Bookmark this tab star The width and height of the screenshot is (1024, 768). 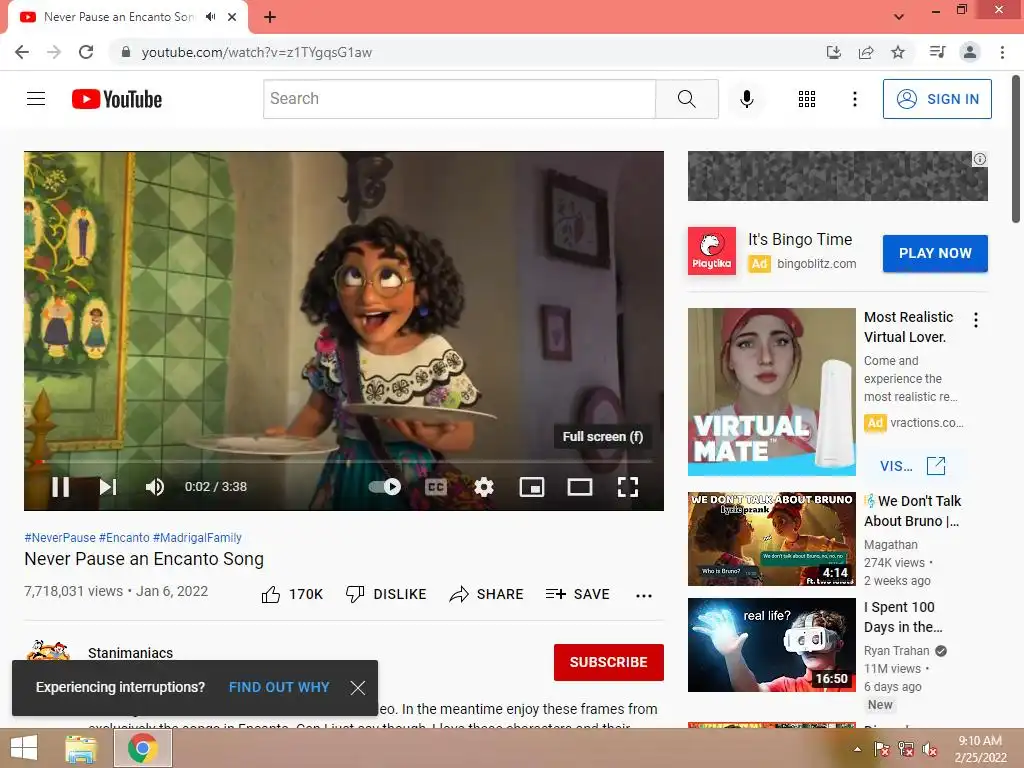(x=898, y=52)
